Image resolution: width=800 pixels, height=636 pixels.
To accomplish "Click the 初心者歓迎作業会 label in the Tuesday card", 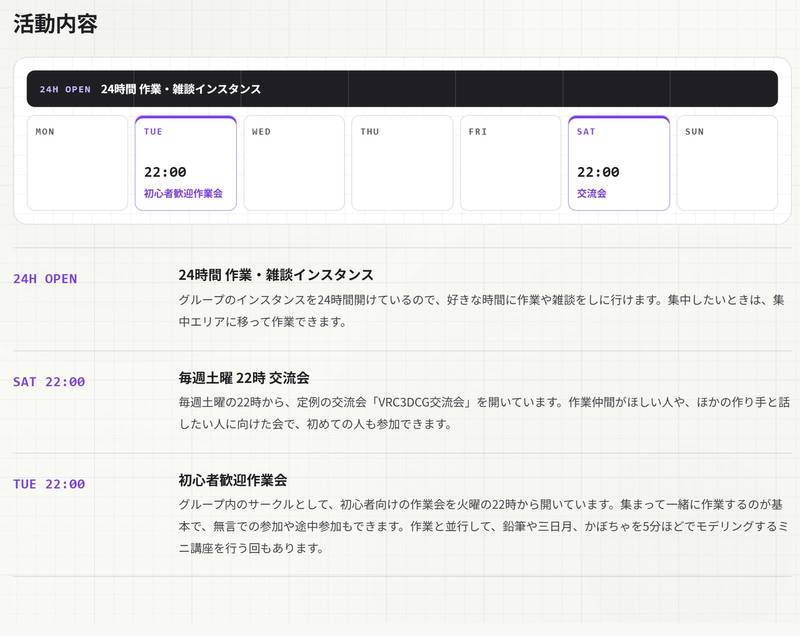I will (x=183, y=193).
